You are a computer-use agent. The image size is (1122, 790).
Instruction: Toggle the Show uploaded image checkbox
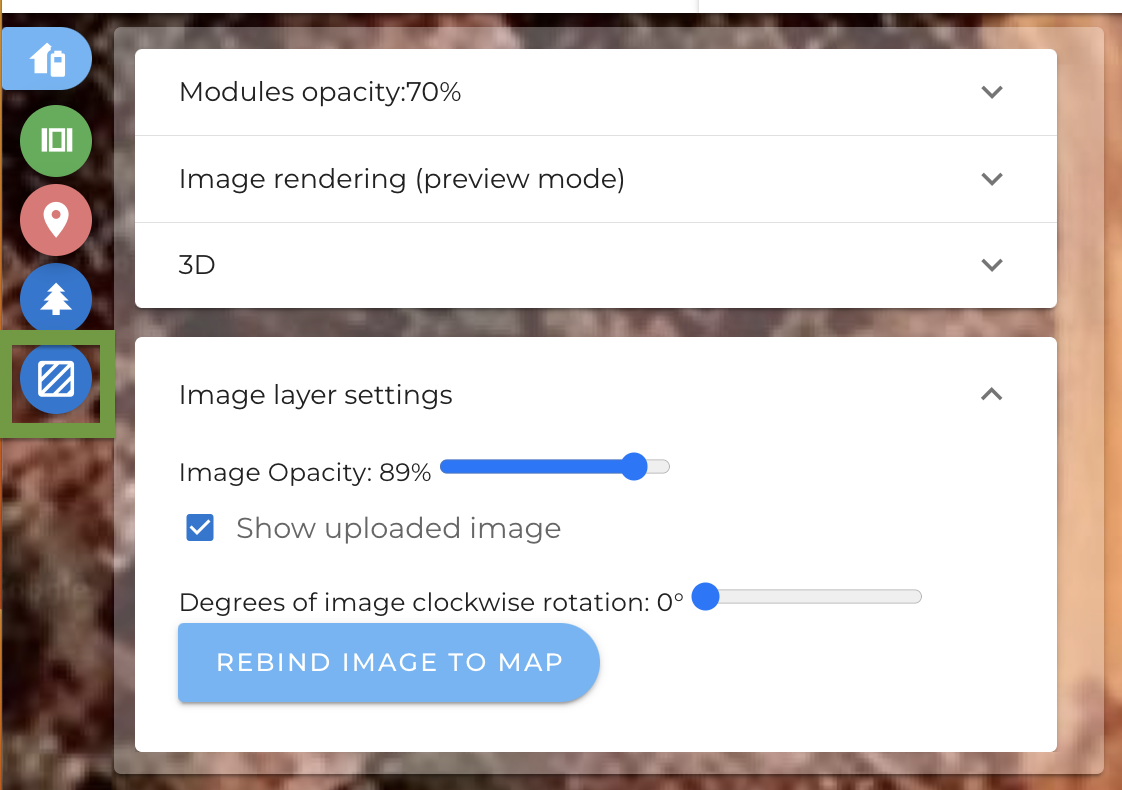tap(200, 528)
